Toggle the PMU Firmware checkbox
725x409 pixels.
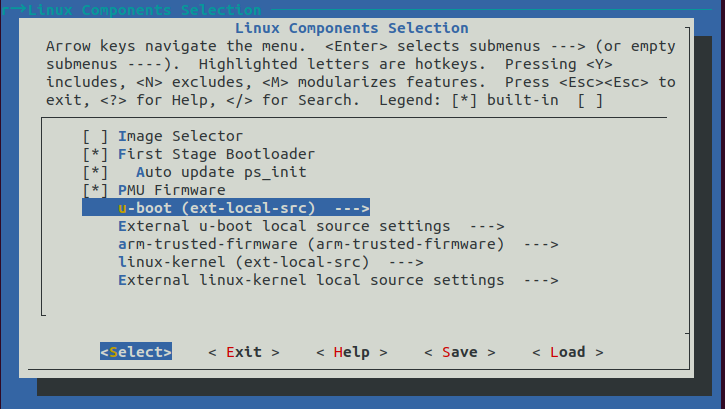[96, 190]
